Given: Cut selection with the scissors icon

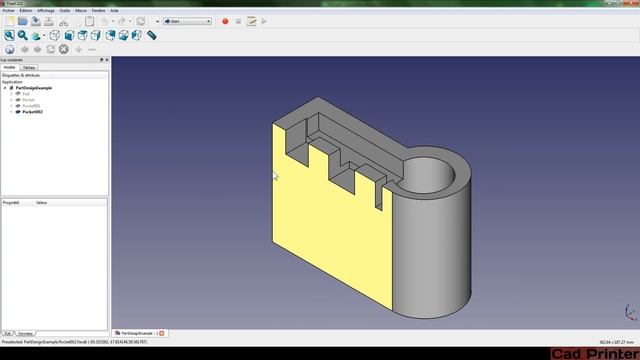Looking at the screenshot, I should (x=63, y=22).
